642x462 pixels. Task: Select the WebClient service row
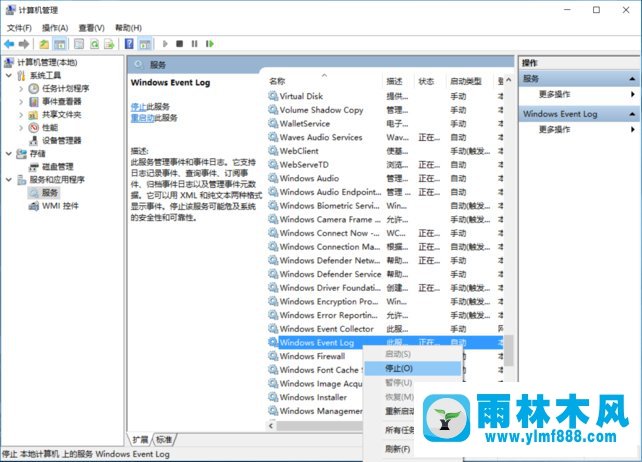(385, 151)
